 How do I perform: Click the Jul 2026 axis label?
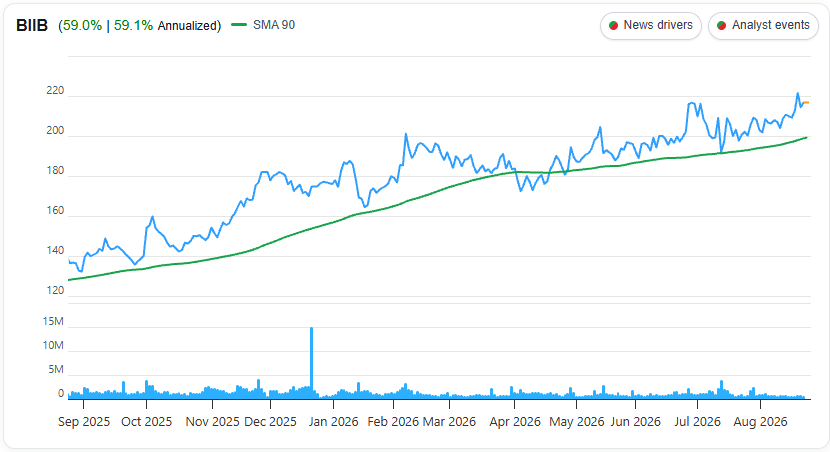[697, 422]
